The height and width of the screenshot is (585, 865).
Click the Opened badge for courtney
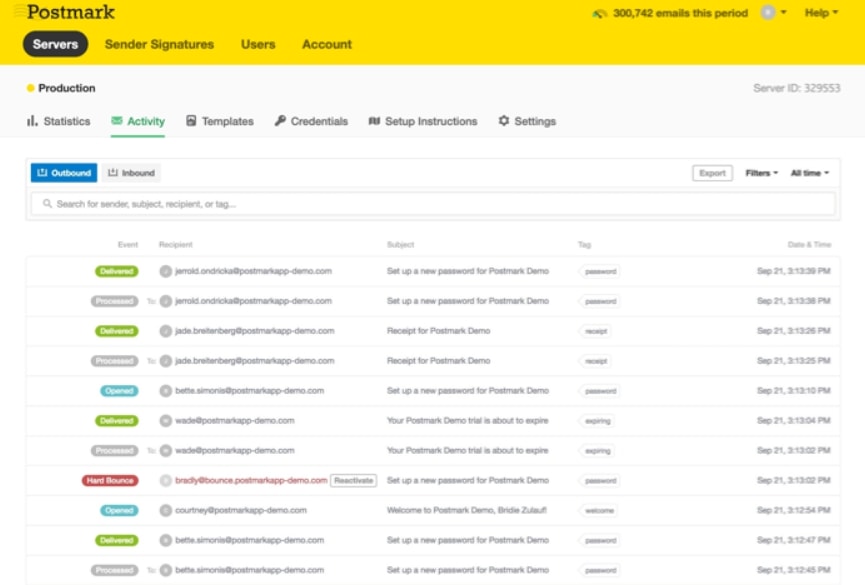(119, 510)
